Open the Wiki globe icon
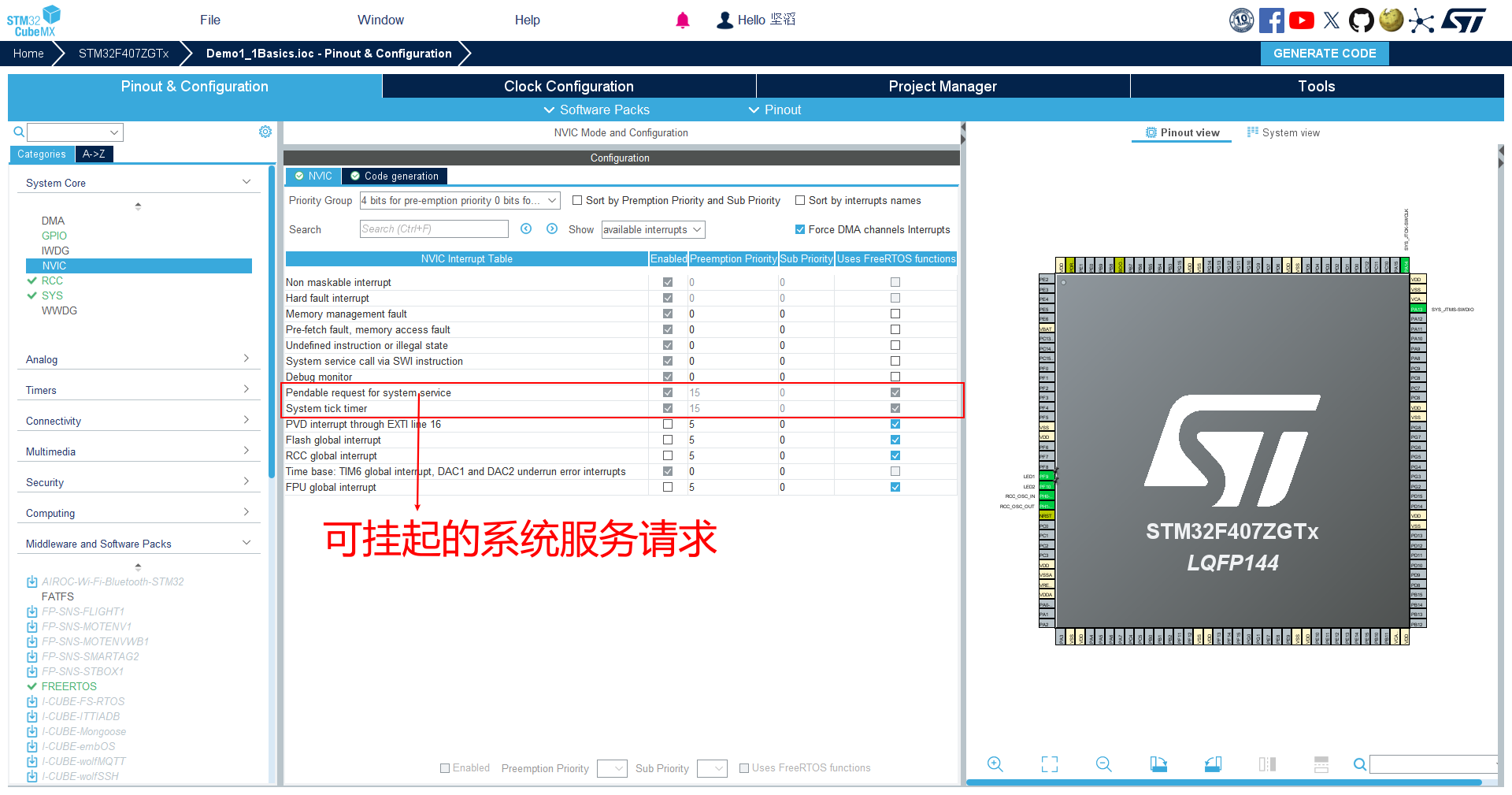This screenshot has width=1512, height=795. 1392,20
